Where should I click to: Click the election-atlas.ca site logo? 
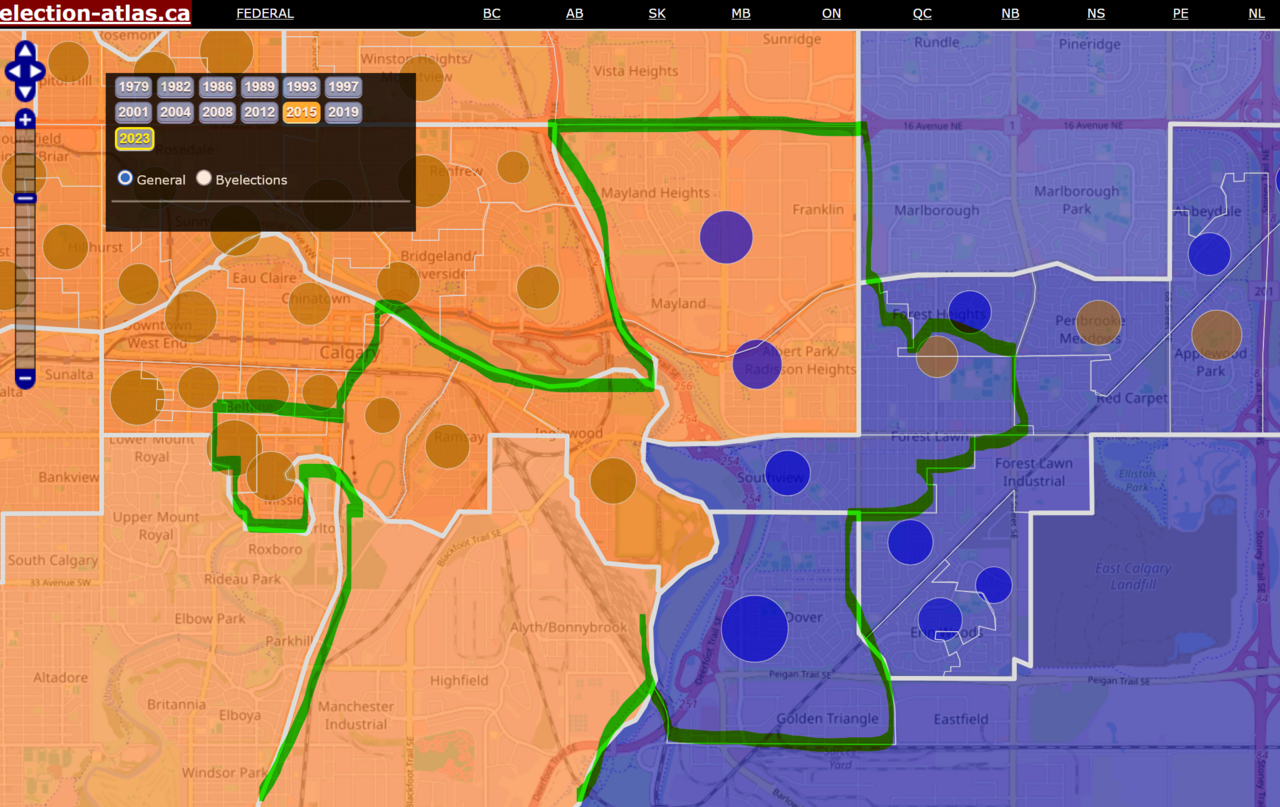[95, 14]
